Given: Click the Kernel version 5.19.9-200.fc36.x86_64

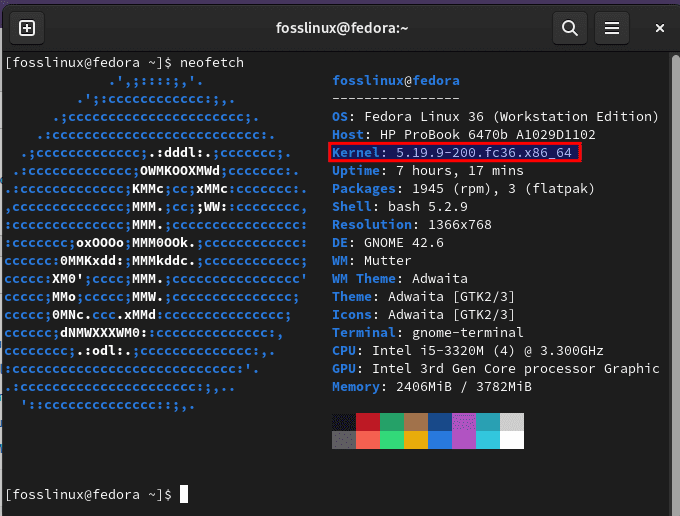Looking at the screenshot, I should click(x=484, y=153).
